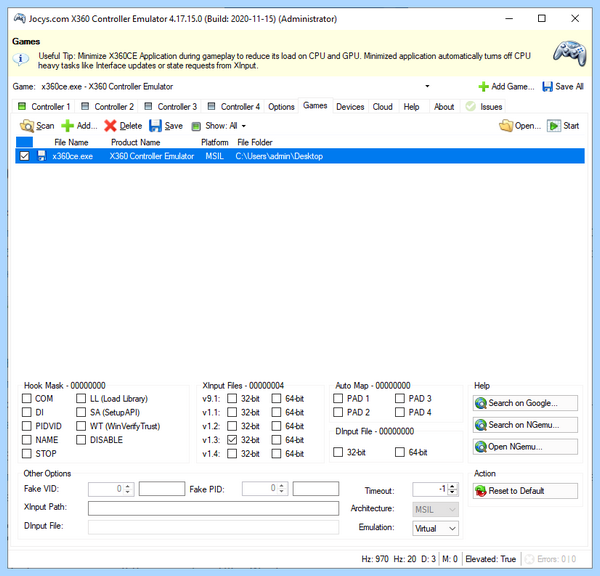The width and height of the screenshot is (600, 576).
Task: Click the XInput Path input field
Action: click(213, 508)
